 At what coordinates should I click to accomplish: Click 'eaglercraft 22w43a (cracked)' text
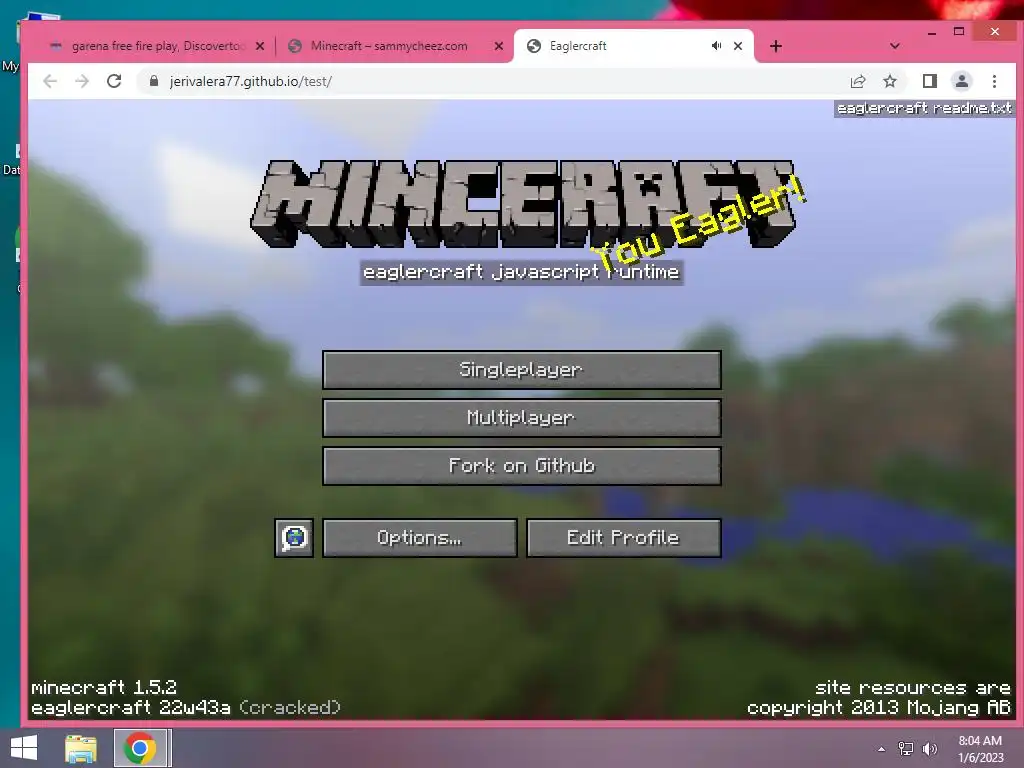coord(186,707)
